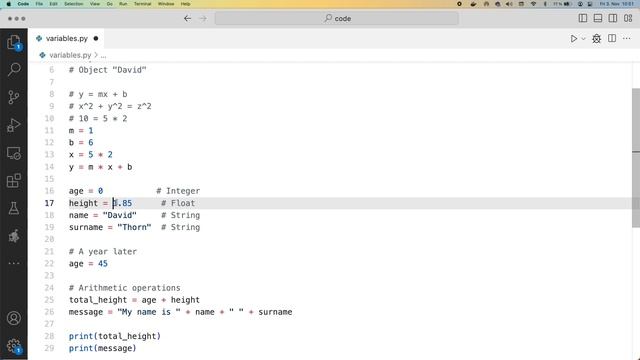Click the Wi-Fi icon in menu bar
The image size is (640, 360).
533,4
